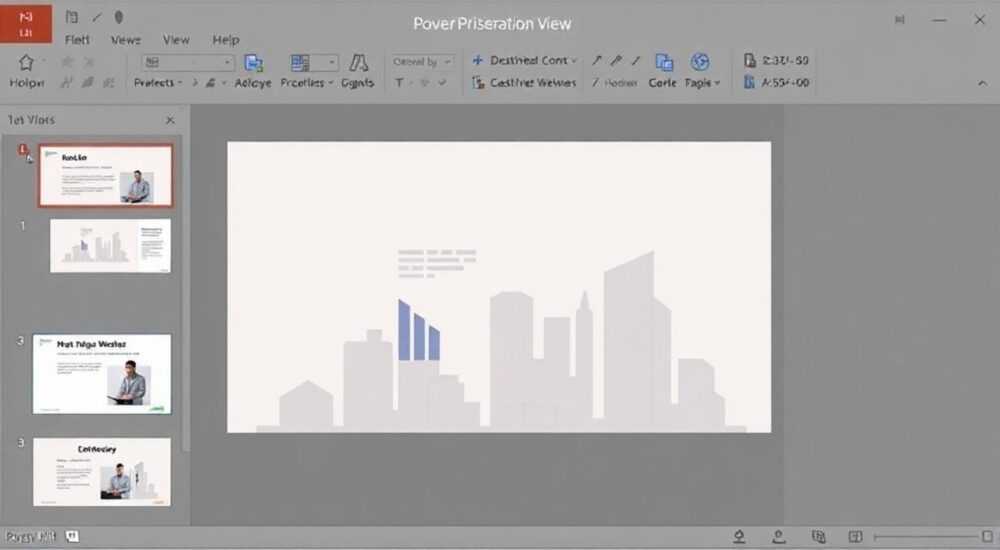Open the Prefects dropdown
Image resolution: width=1000 pixels, height=550 pixels.
[158, 83]
